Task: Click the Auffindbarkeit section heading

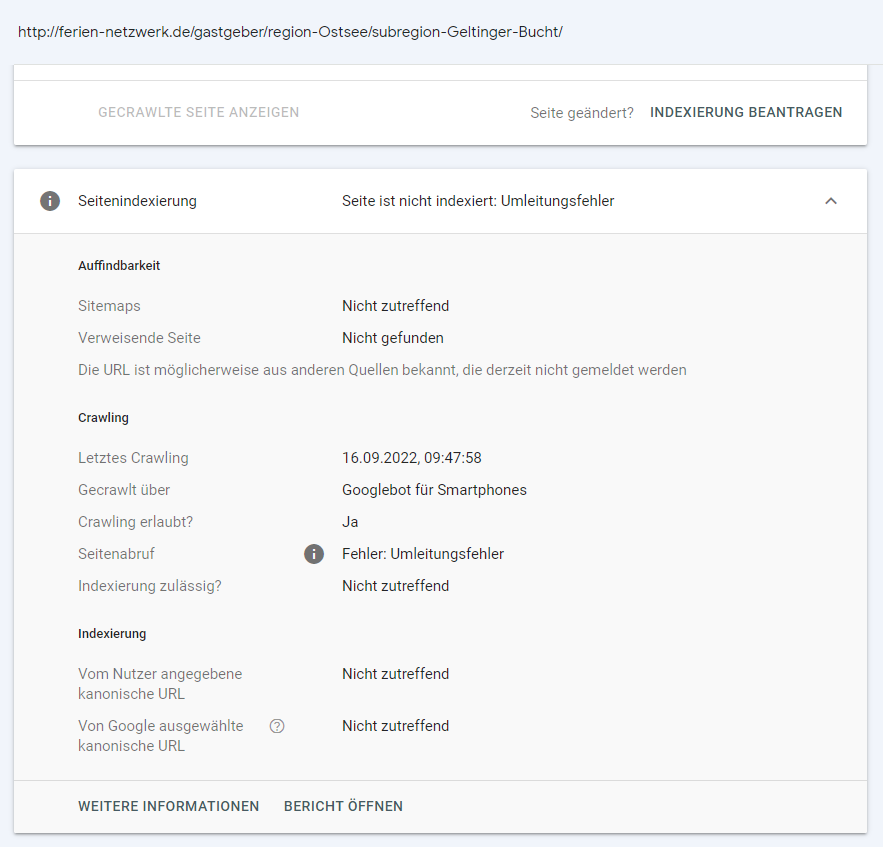Action: pos(119,266)
